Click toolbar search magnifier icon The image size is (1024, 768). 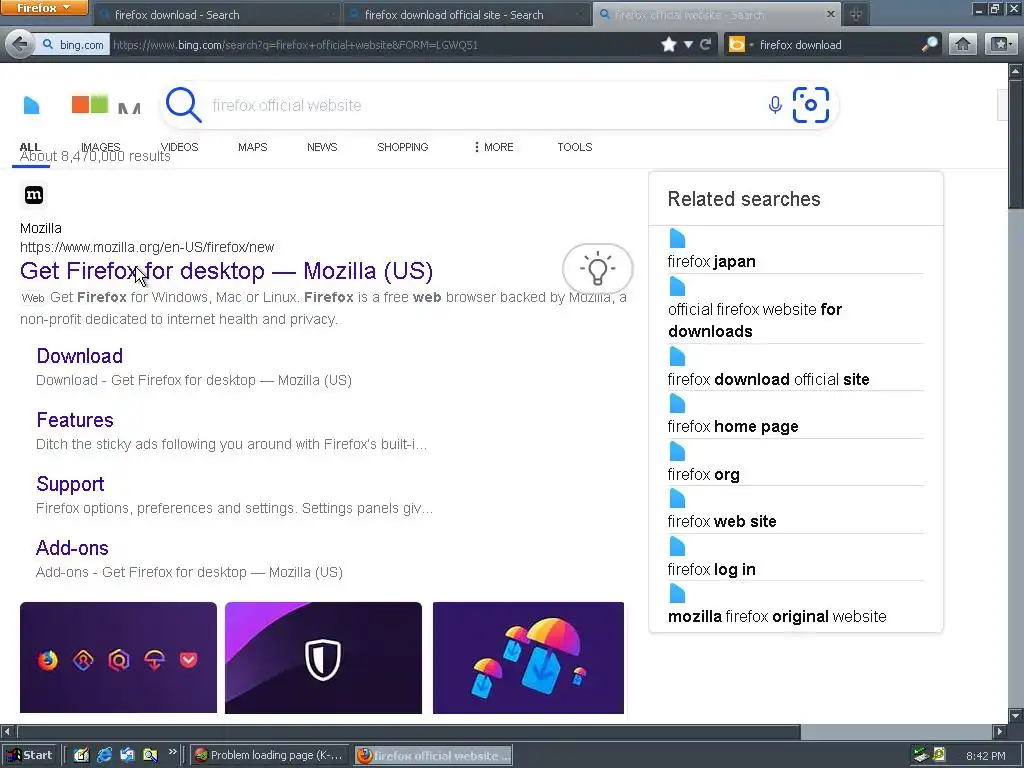pos(929,44)
